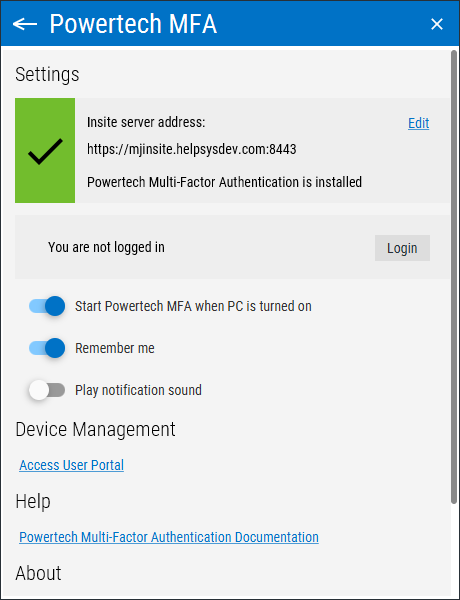Turn off the Remember me switch
This screenshot has height=600, width=460.
pyautogui.click(x=47, y=348)
